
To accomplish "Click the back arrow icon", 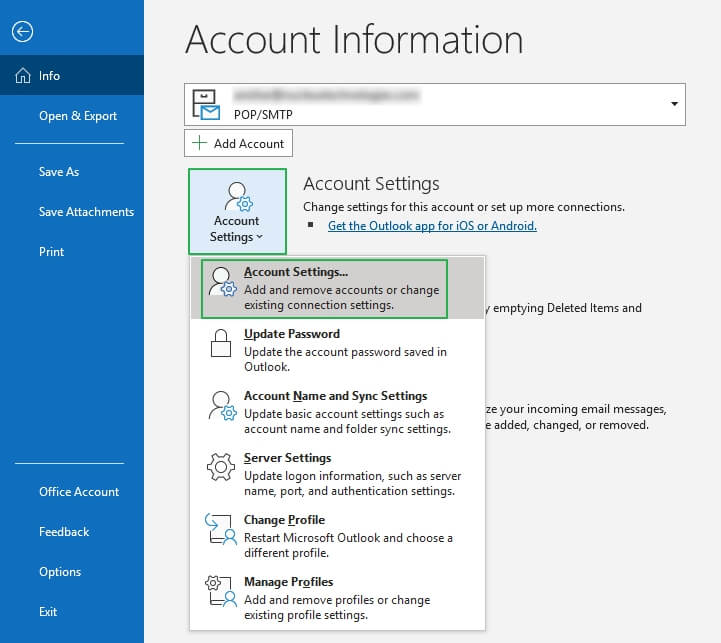I will (x=22, y=32).
